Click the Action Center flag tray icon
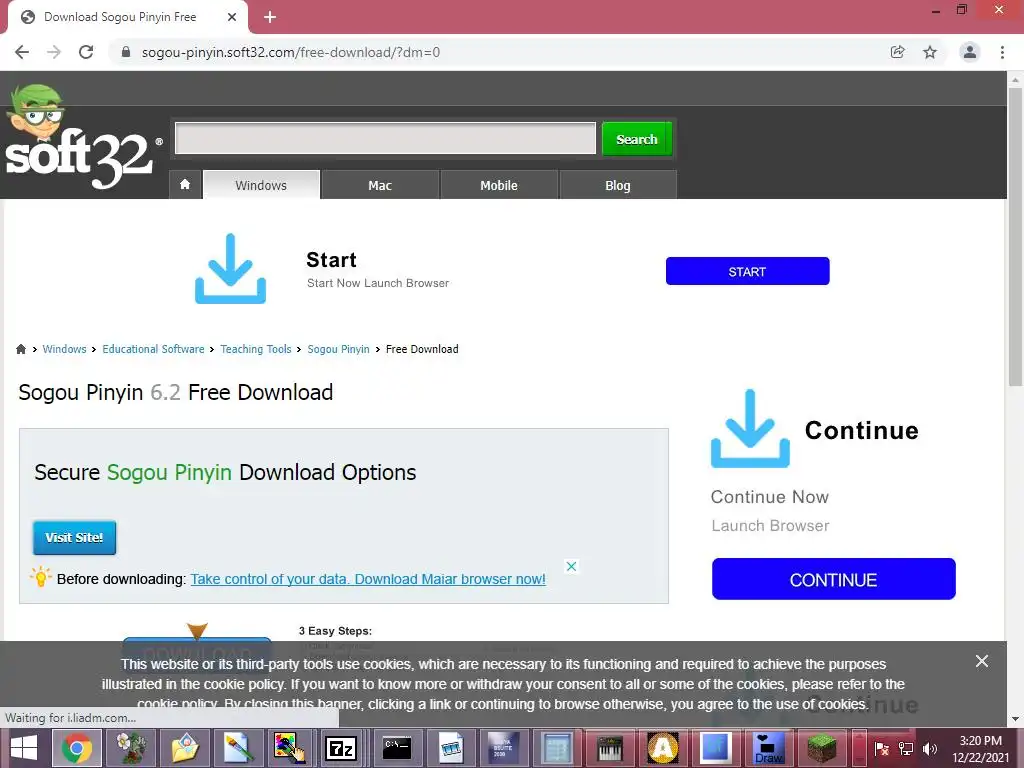 click(881, 749)
